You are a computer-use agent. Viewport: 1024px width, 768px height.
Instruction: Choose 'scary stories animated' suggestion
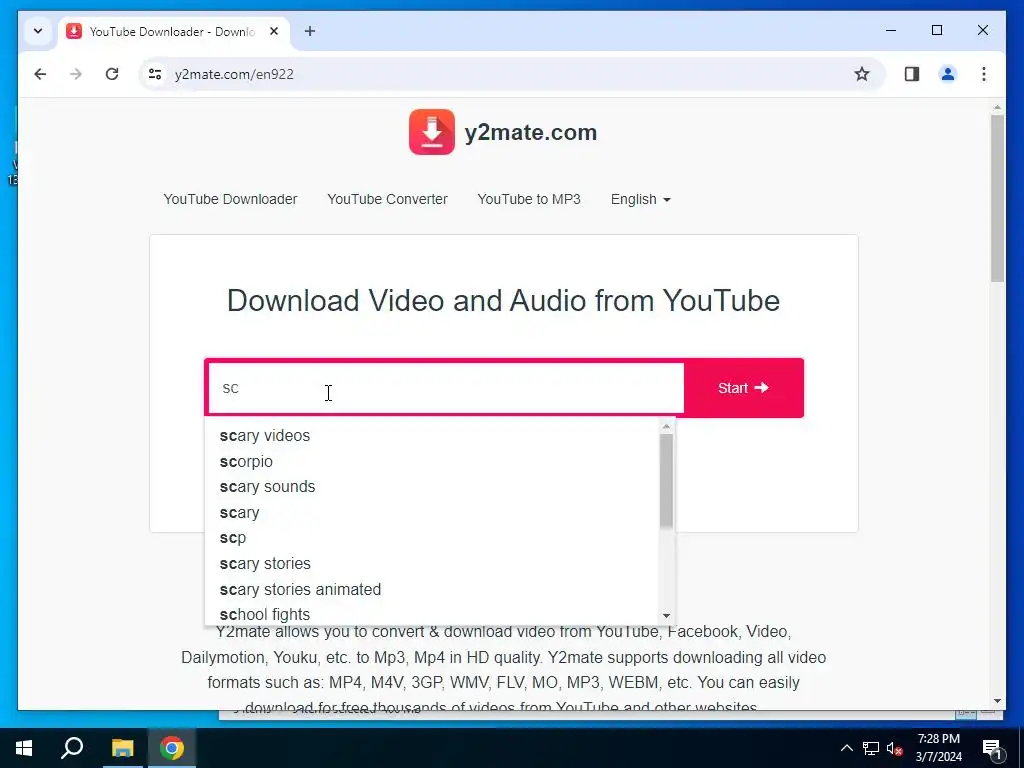[432, 590]
